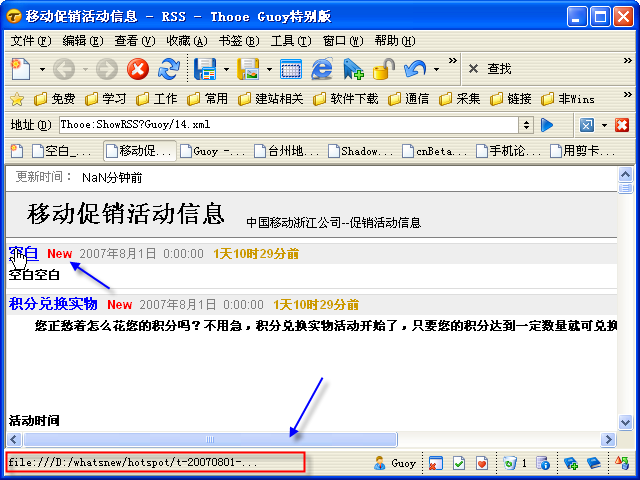Open the 文件(F) menu

tap(31, 41)
